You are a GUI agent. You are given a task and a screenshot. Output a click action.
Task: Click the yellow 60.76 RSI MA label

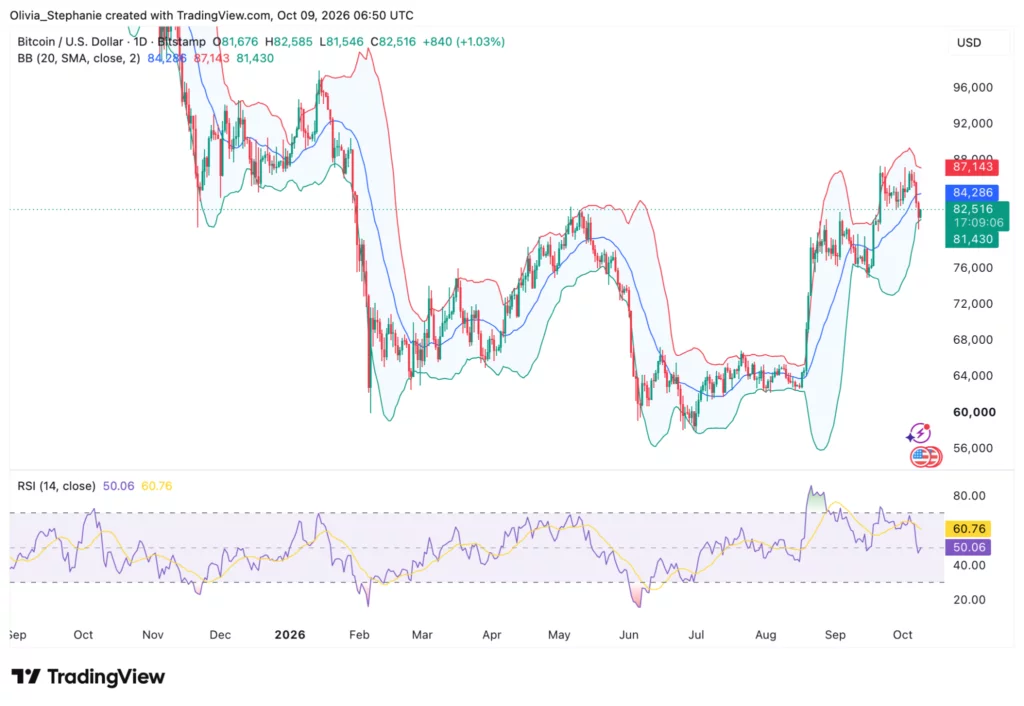click(x=968, y=529)
